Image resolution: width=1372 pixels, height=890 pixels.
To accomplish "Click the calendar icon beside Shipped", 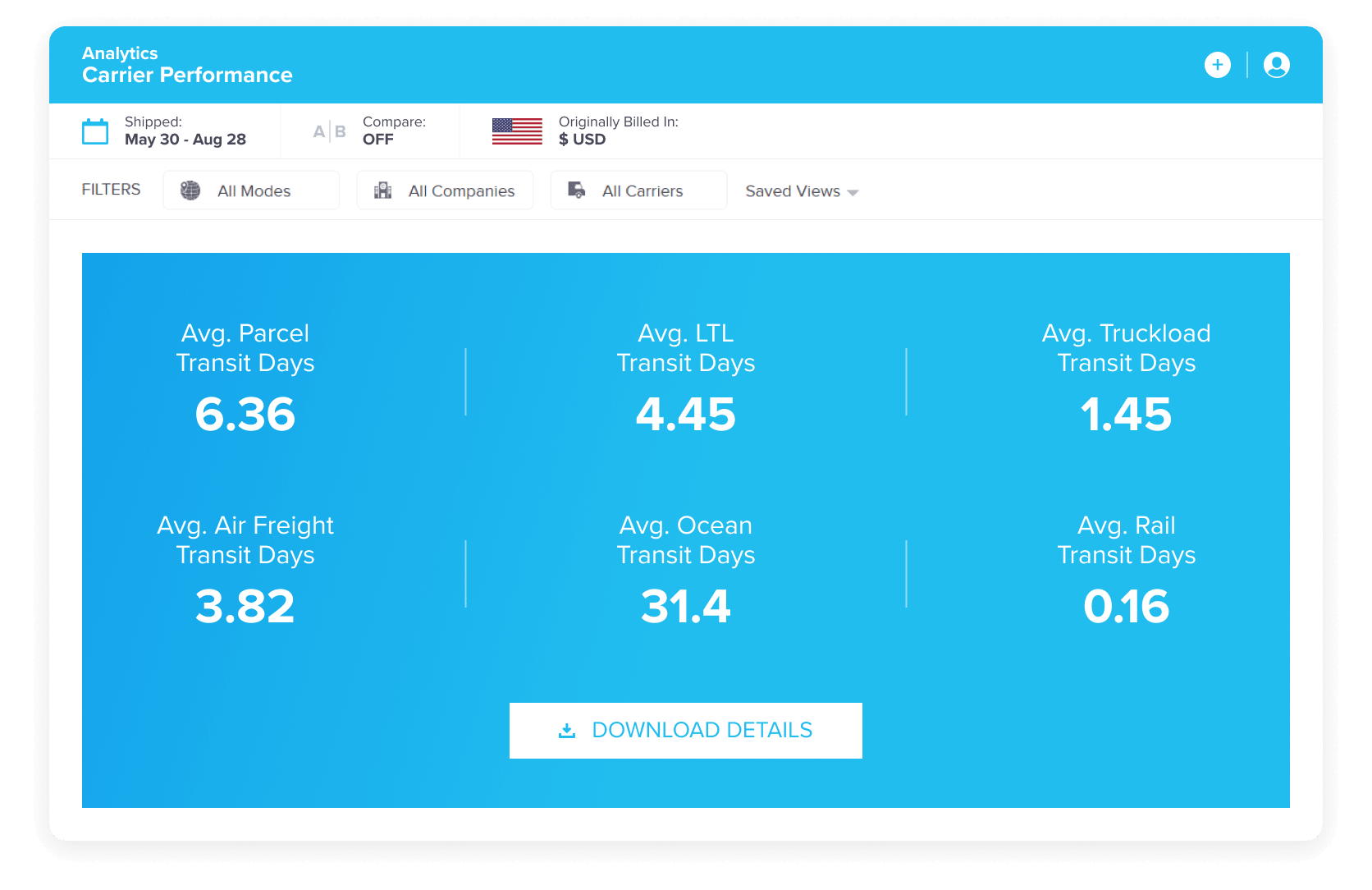I will (95, 131).
